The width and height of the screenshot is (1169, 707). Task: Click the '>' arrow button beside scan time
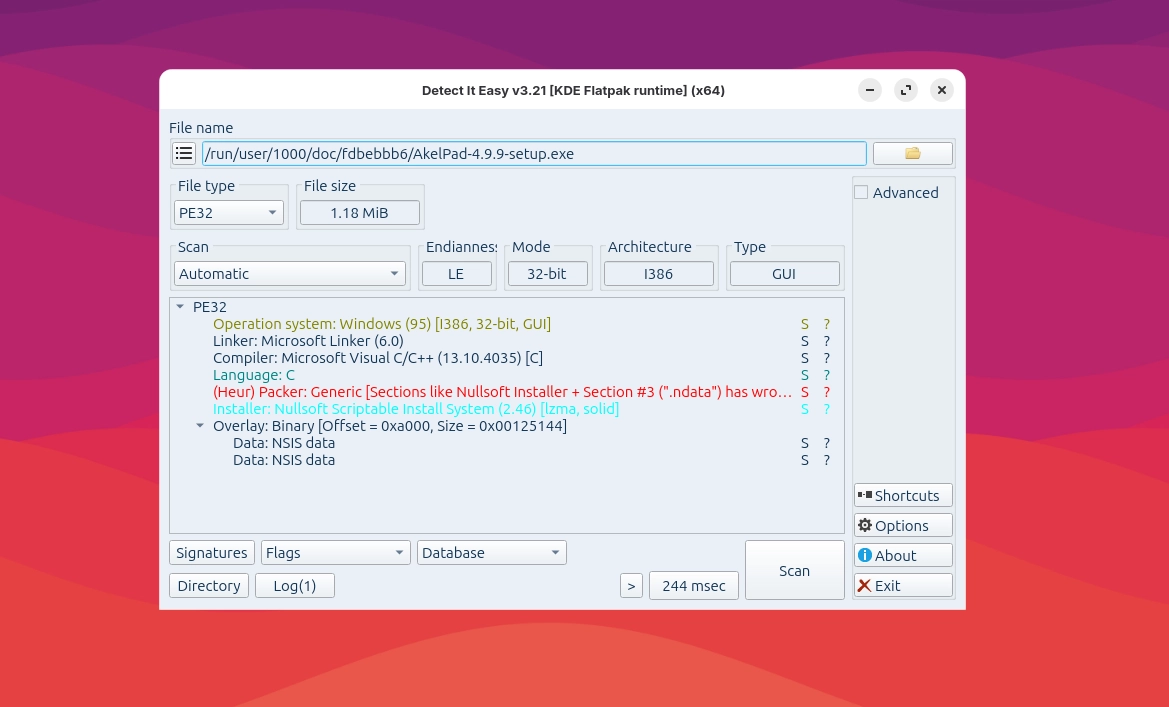click(630, 586)
